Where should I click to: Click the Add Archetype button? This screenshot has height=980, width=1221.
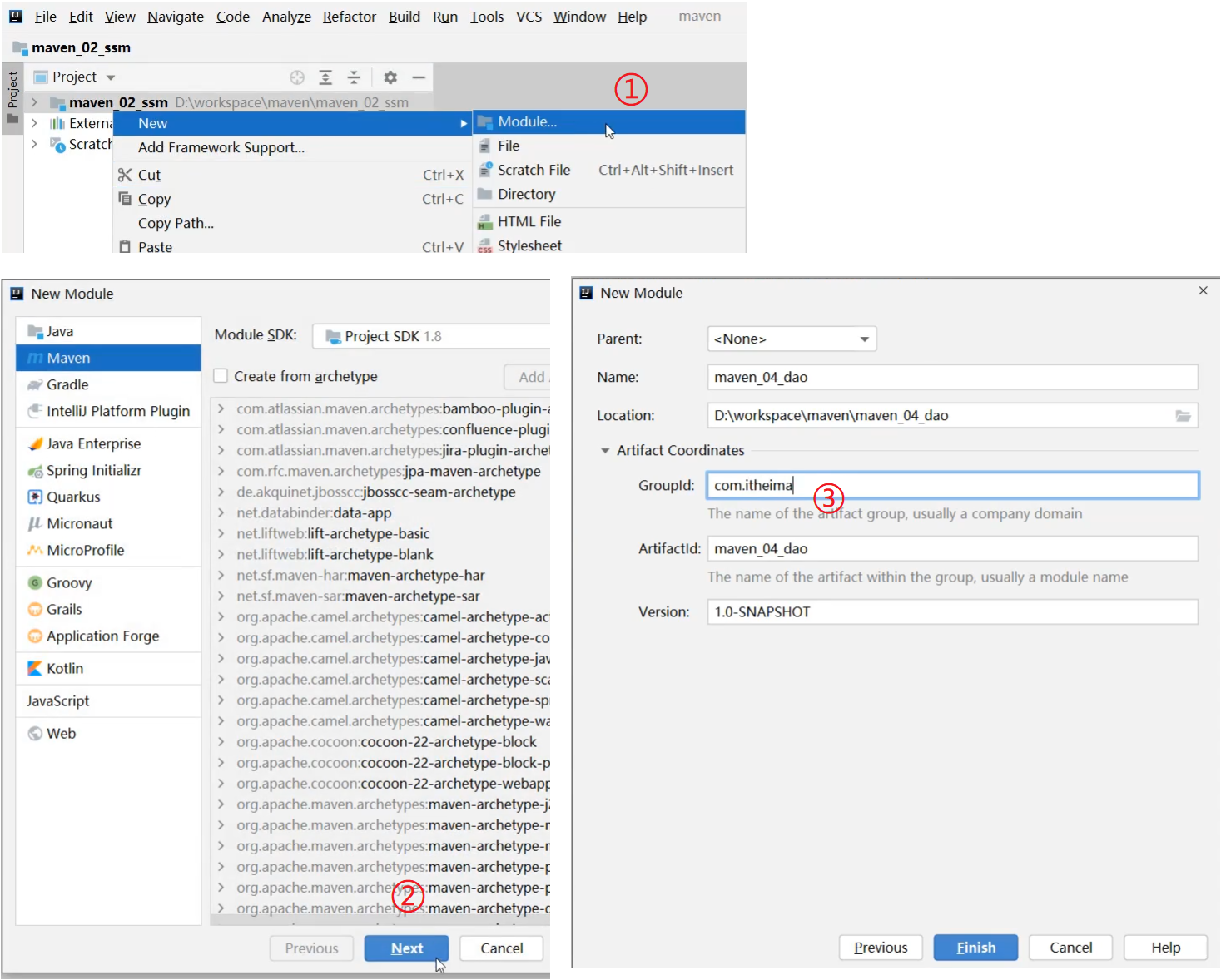coord(528,377)
